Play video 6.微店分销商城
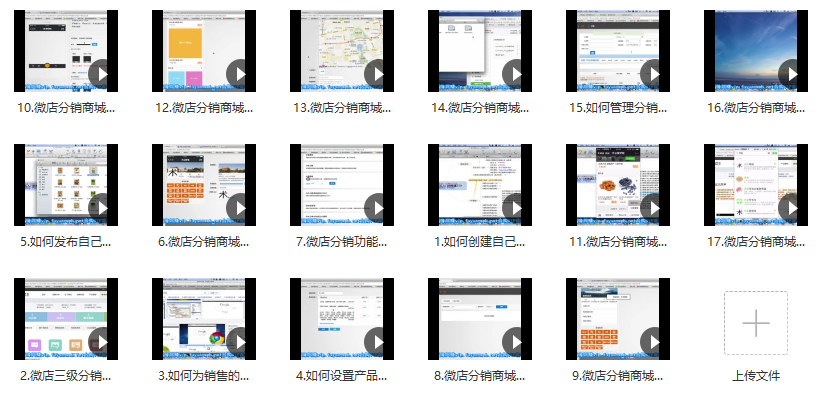The image size is (825, 397). coord(239,208)
